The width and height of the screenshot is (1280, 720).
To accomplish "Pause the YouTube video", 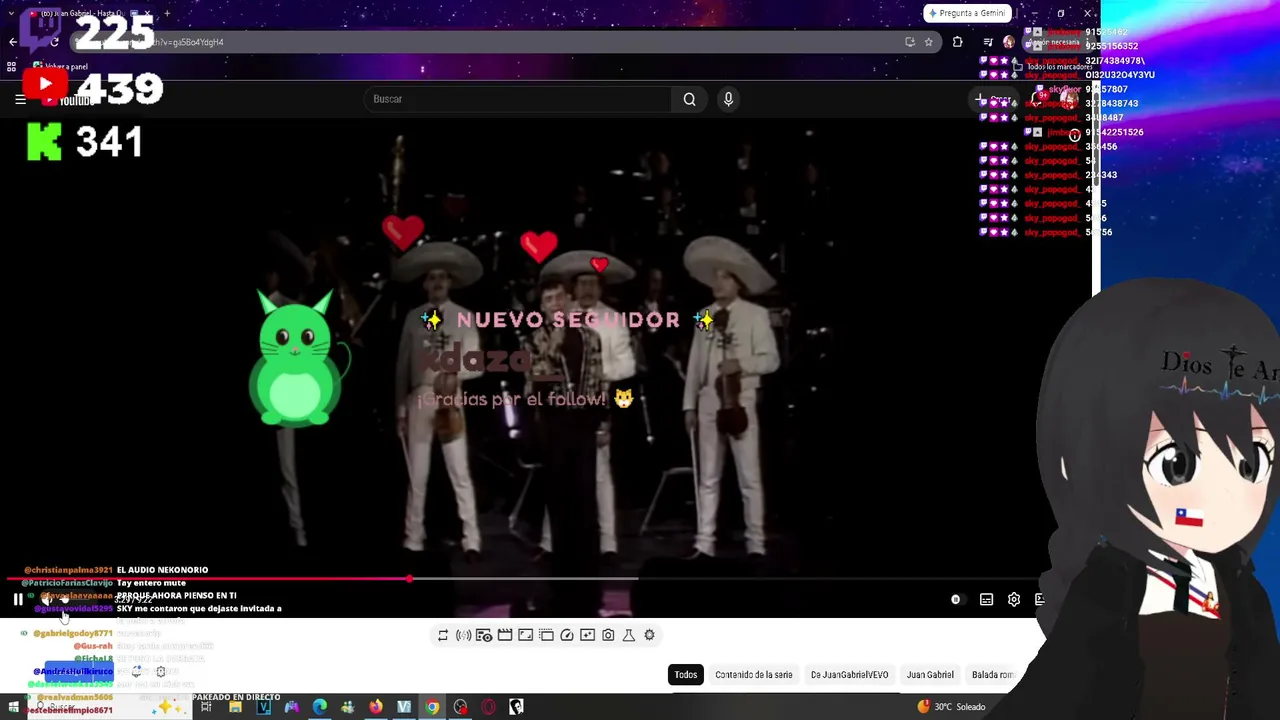I will click(18, 600).
